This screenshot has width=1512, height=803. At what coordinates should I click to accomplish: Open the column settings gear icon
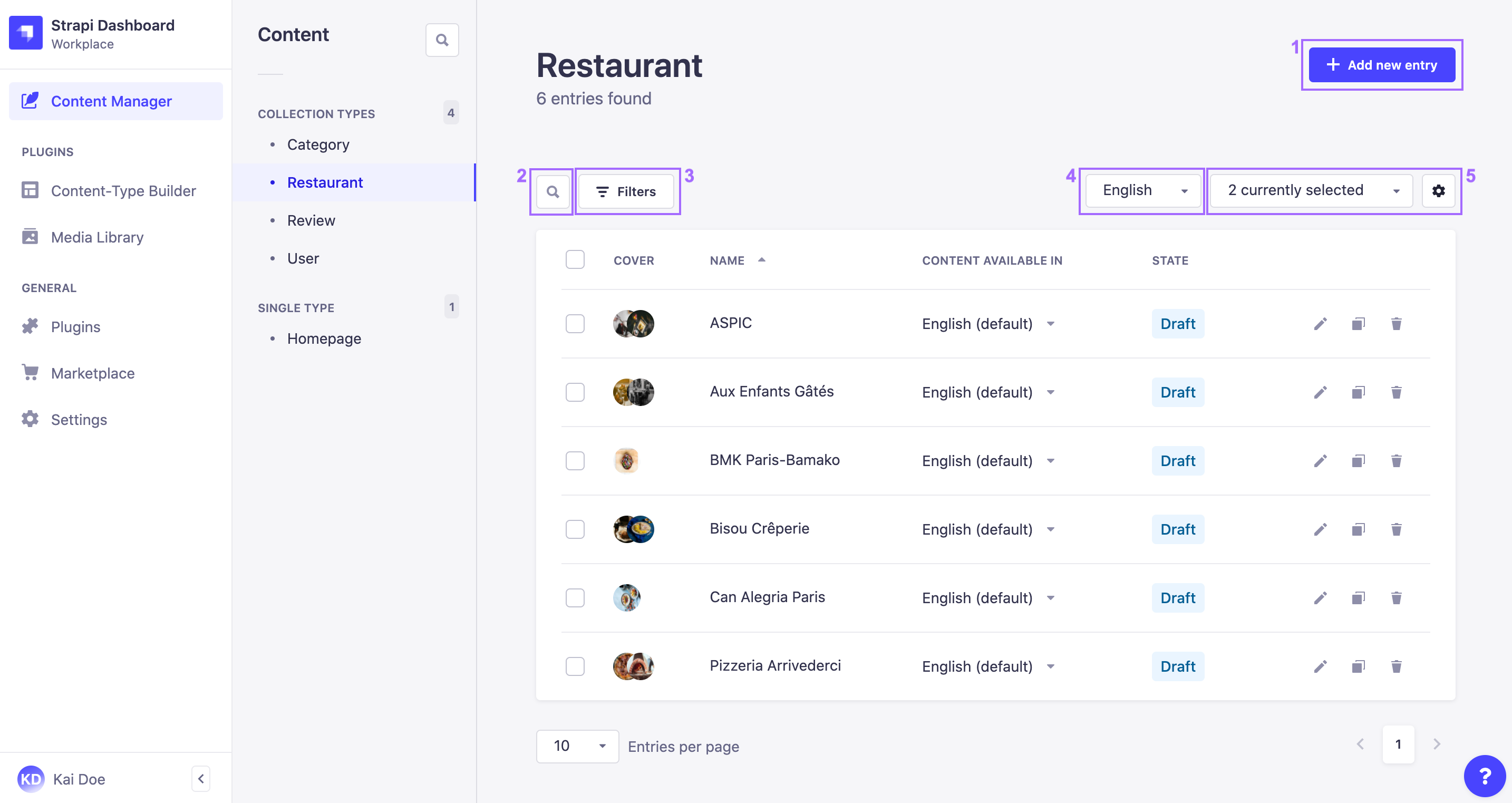pyautogui.click(x=1438, y=190)
